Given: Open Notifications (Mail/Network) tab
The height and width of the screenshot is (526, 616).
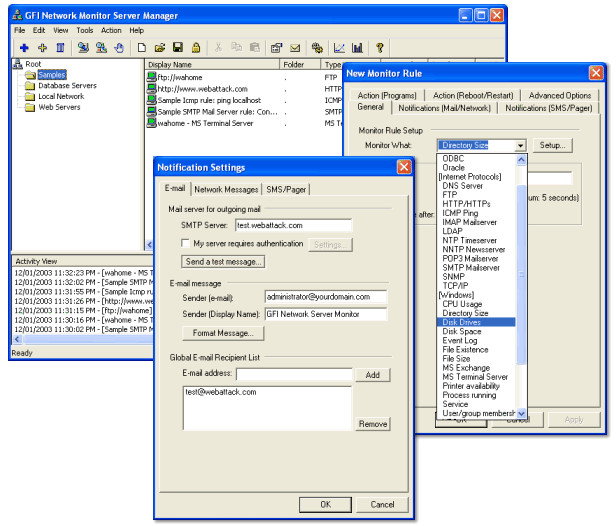Looking at the screenshot, I should pyautogui.click(x=444, y=108).
